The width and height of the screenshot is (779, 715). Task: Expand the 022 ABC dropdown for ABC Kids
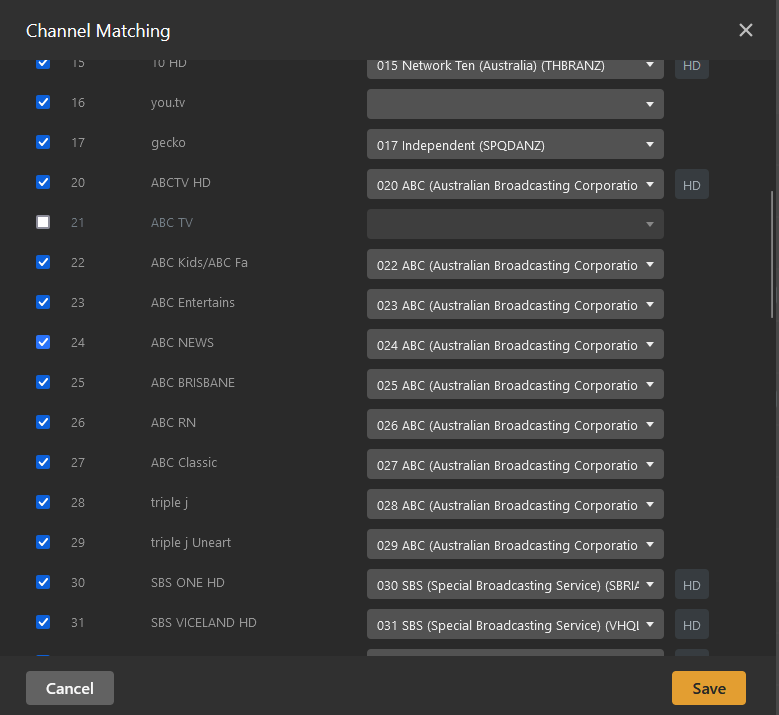515,264
